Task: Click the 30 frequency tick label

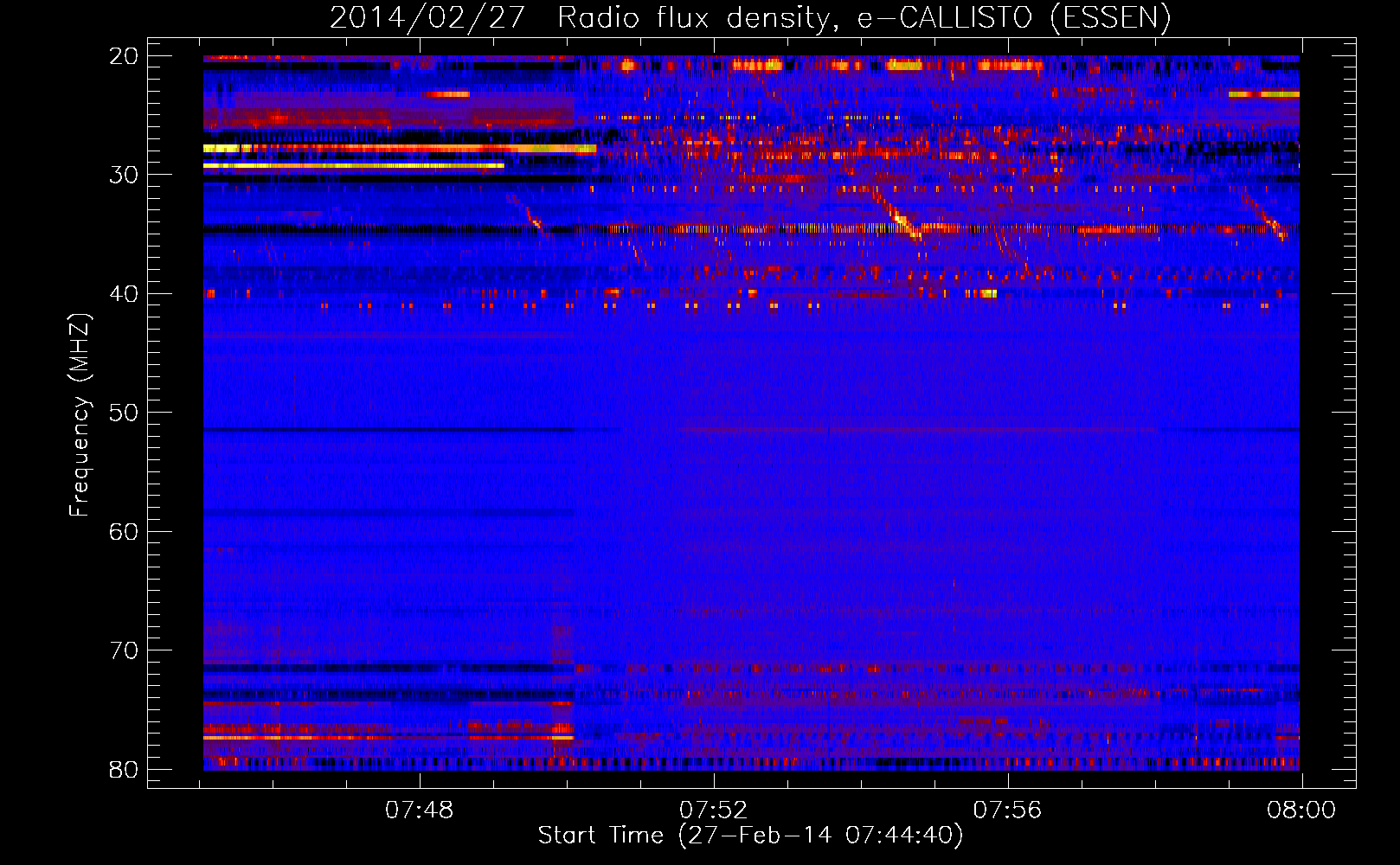Action: coord(124,175)
